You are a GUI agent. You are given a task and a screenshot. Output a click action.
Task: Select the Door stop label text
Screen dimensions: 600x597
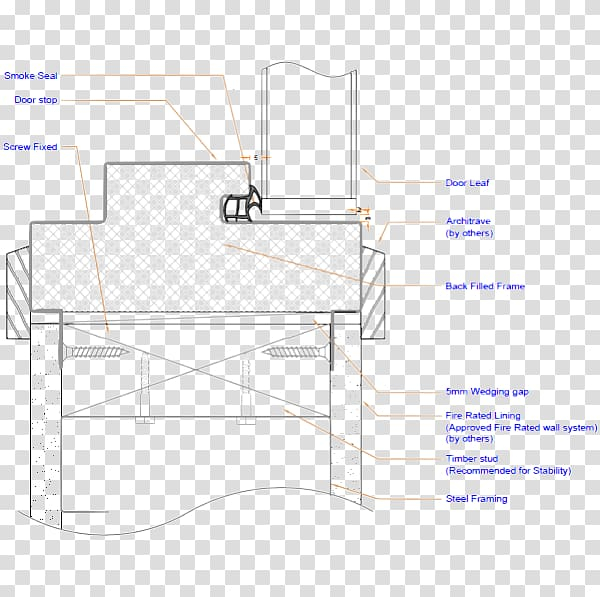(34, 99)
